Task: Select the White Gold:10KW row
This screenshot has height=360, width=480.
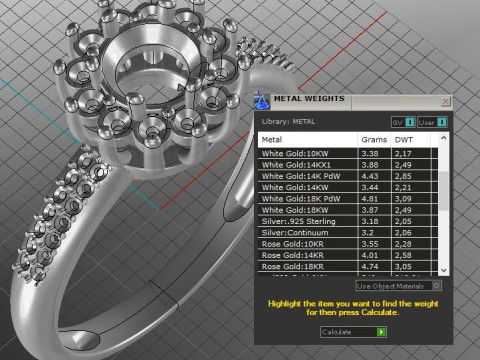Action: [x=348, y=154]
